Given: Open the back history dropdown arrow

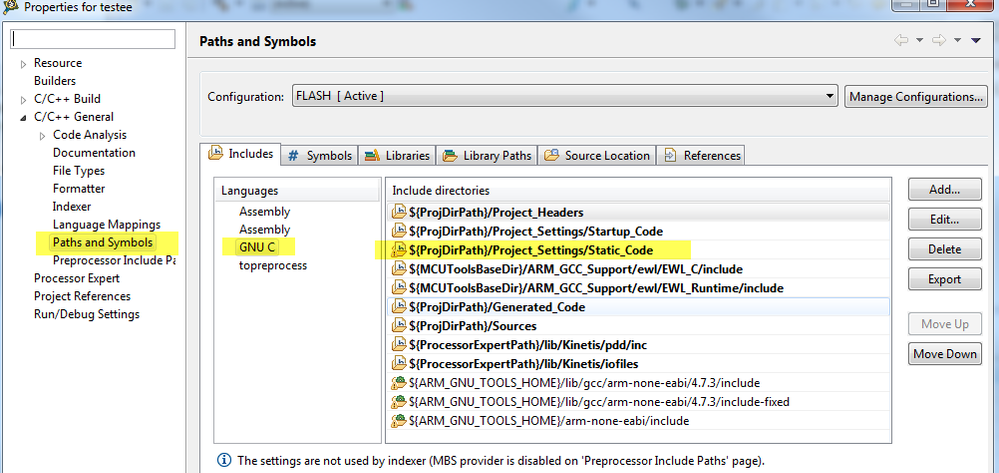Looking at the screenshot, I should coord(919,41).
